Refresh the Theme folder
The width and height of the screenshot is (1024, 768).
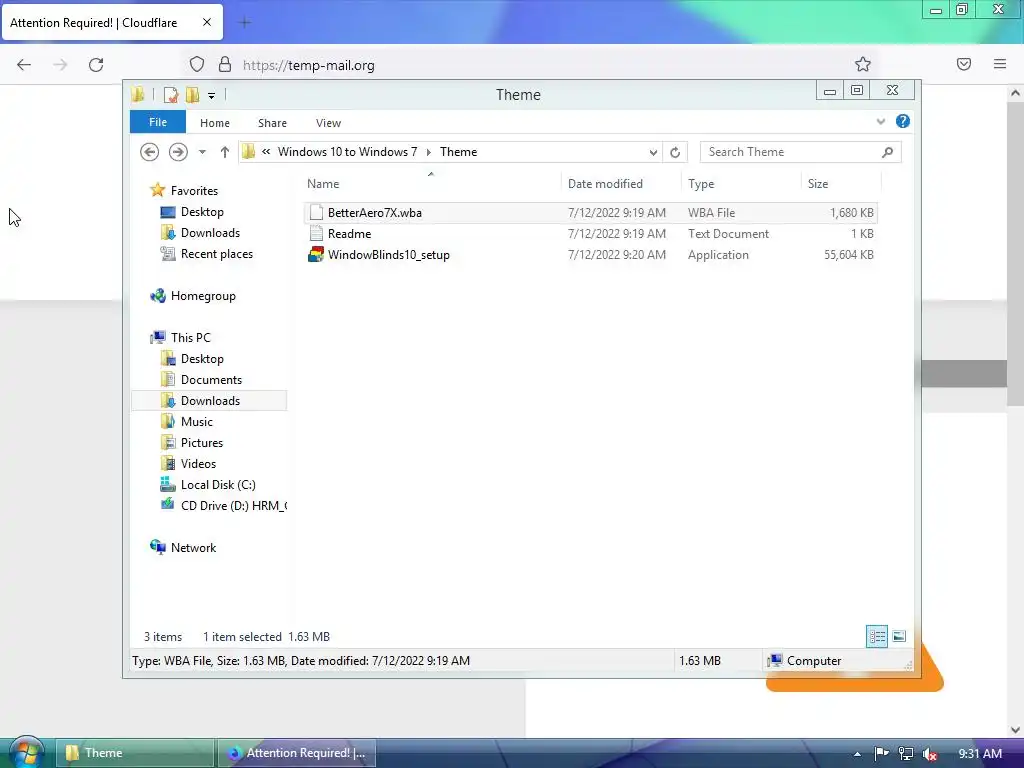[675, 152]
